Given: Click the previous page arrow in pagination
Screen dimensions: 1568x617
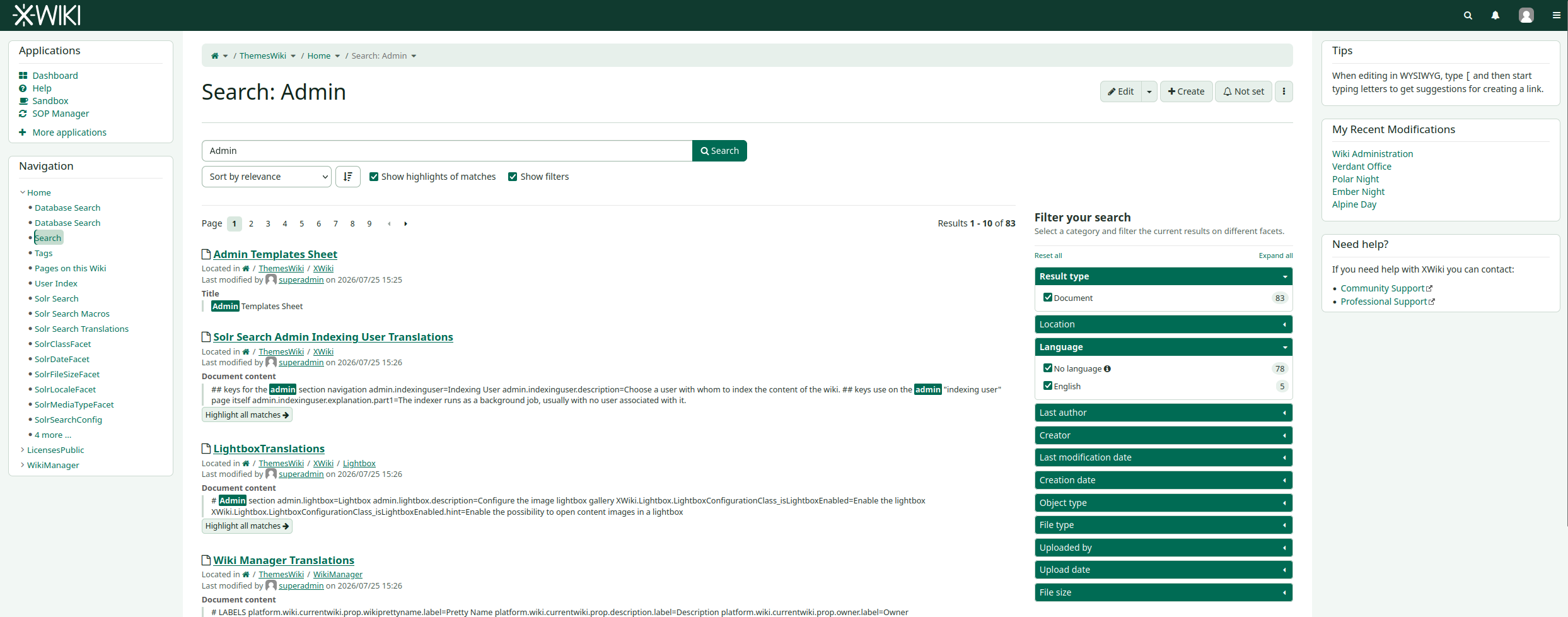Looking at the screenshot, I should pyautogui.click(x=389, y=223).
